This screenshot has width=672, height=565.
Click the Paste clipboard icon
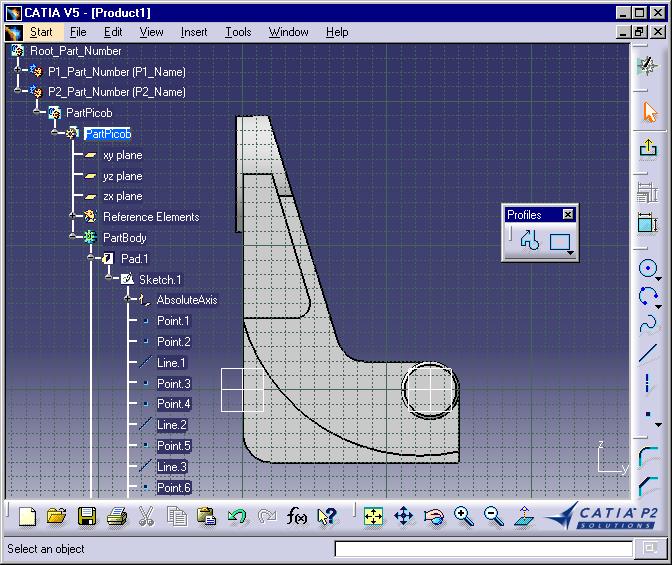(206, 516)
